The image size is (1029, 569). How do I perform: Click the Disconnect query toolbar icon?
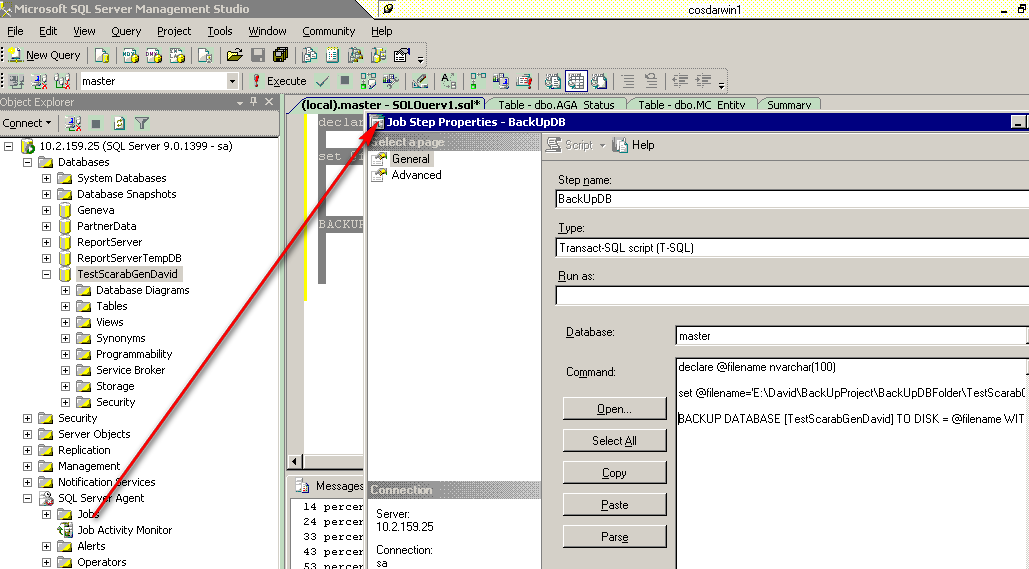[x=40, y=81]
